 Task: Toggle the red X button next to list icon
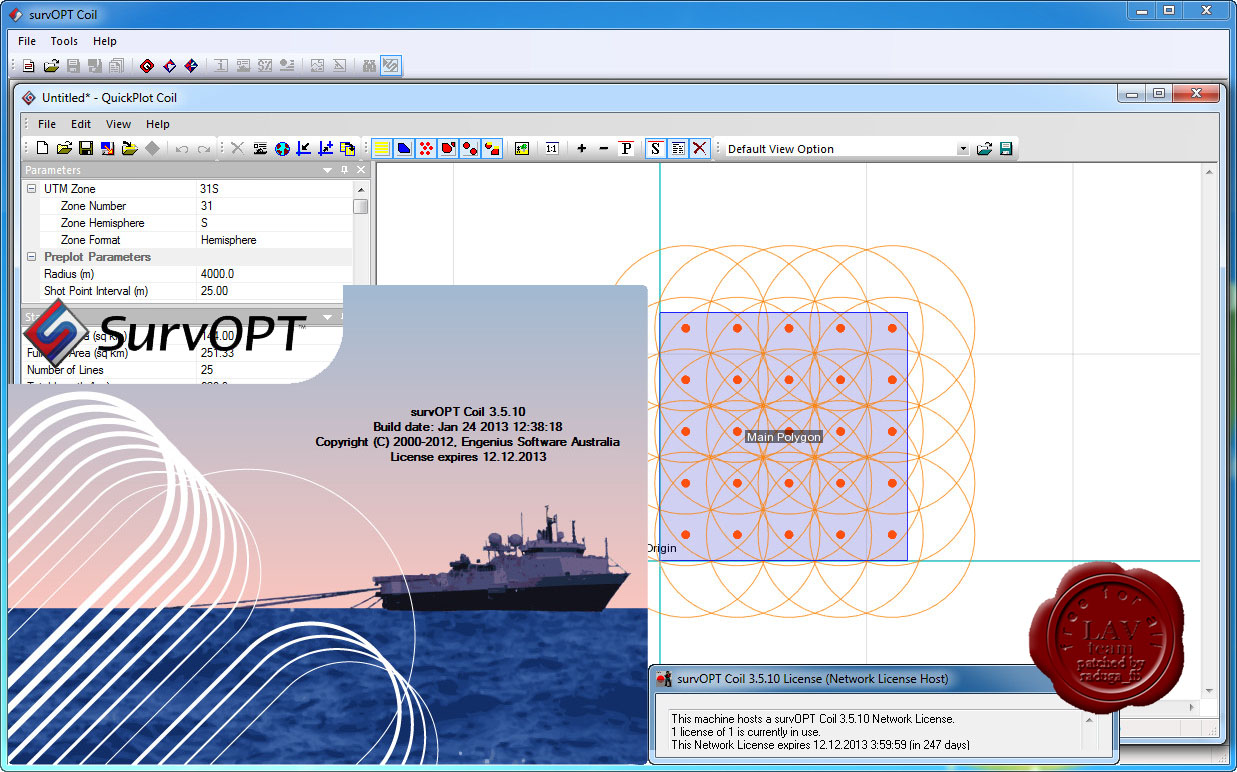tap(700, 149)
